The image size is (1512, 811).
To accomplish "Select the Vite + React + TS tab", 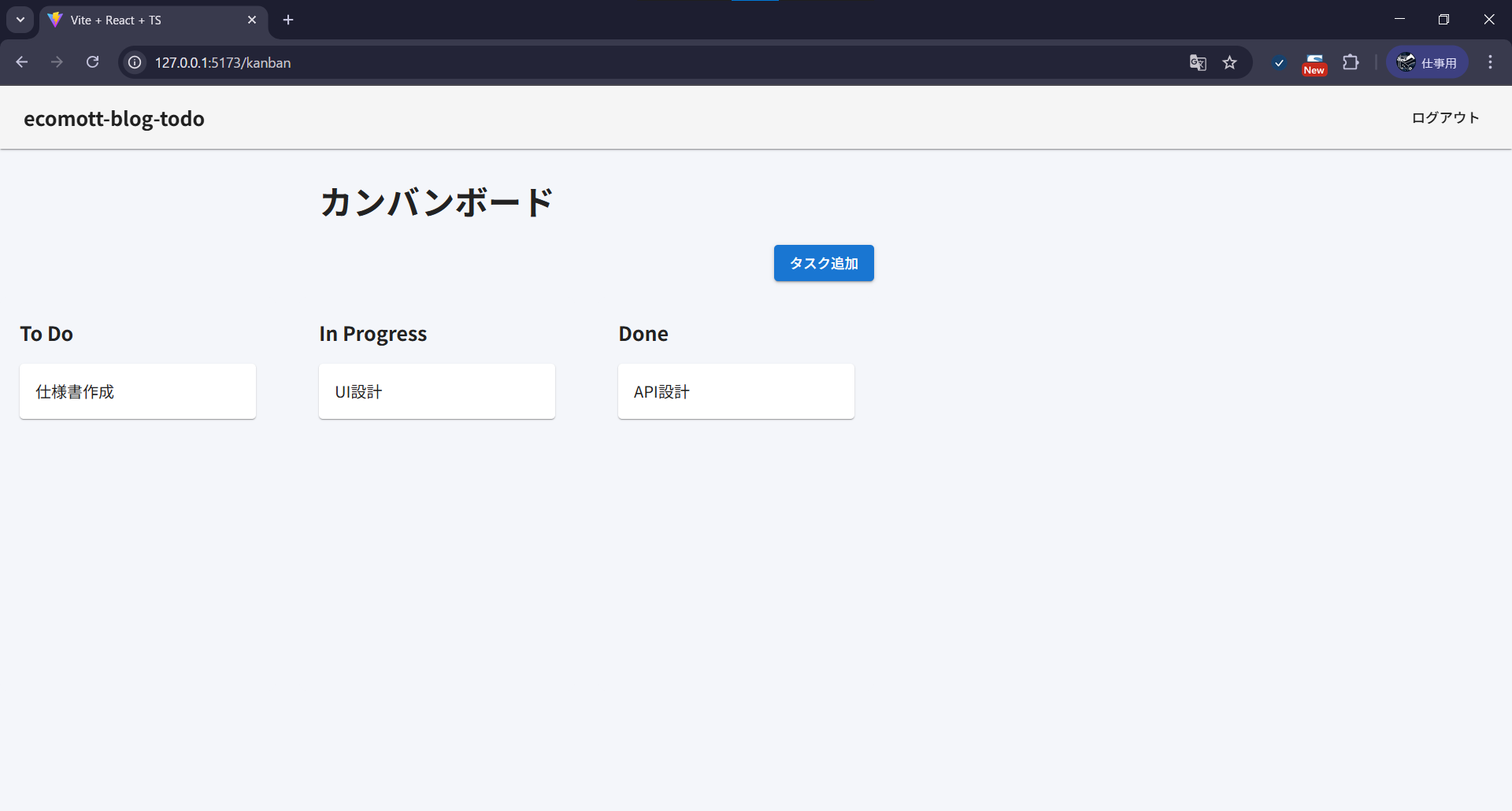I will [142, 20].
